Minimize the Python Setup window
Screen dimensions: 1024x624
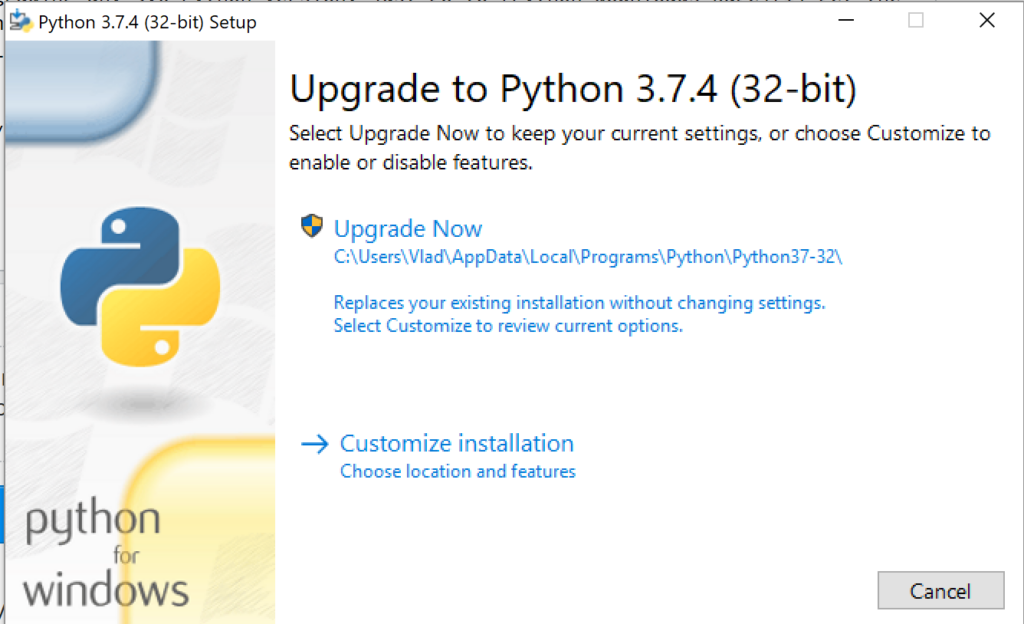(845, 20)
